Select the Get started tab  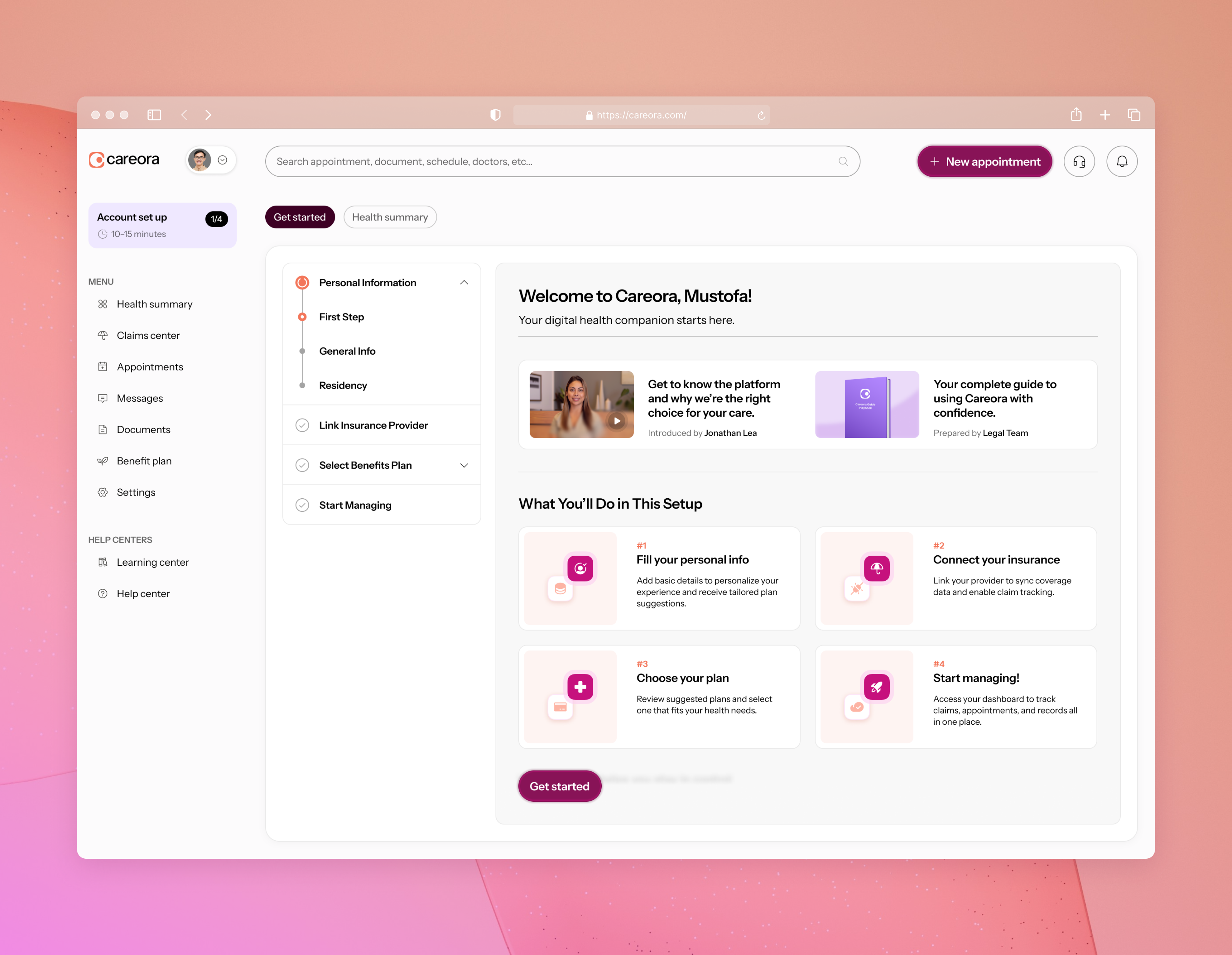300,217
